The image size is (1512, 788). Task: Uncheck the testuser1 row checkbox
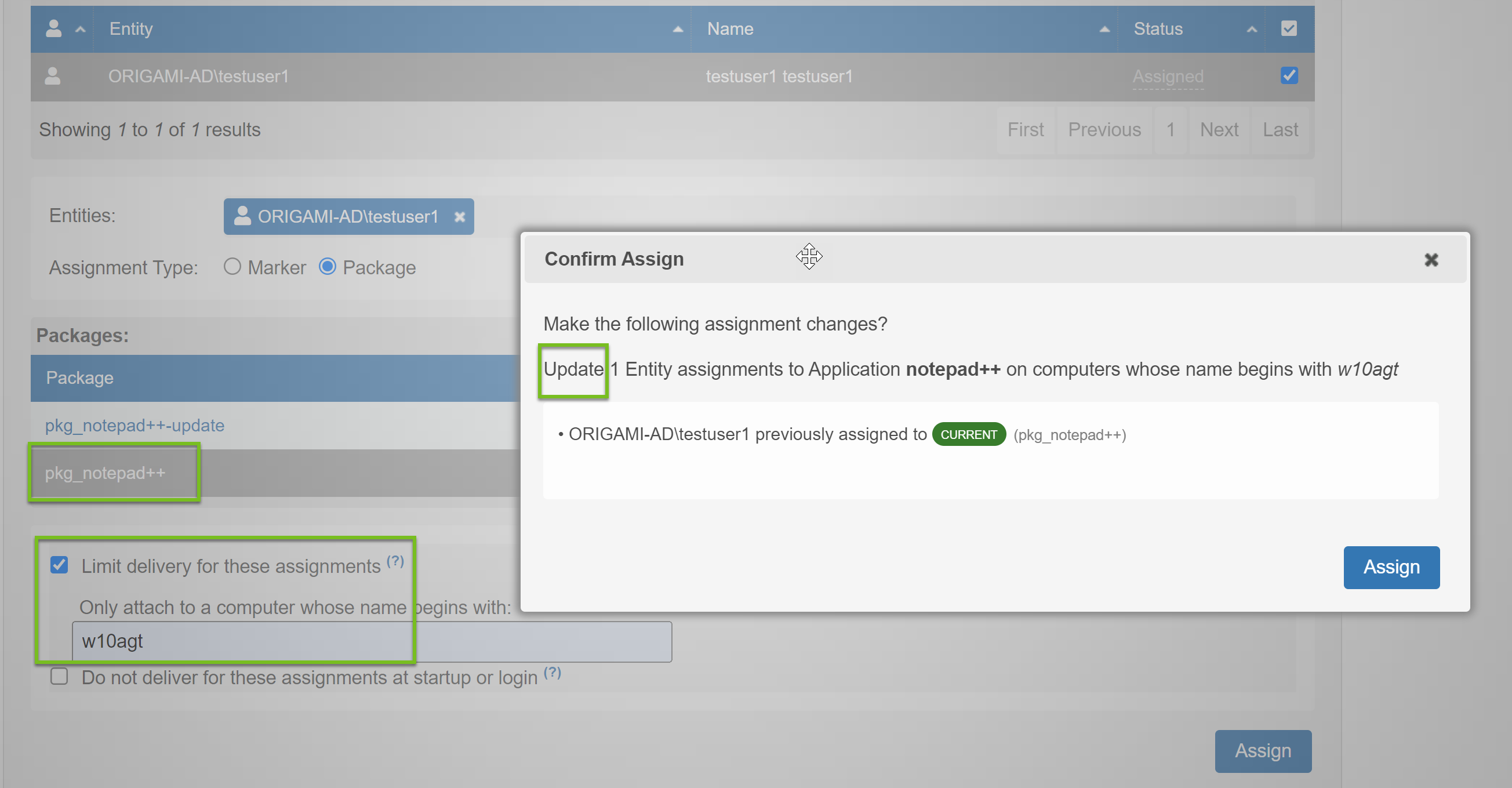(x=1289, y=76)
